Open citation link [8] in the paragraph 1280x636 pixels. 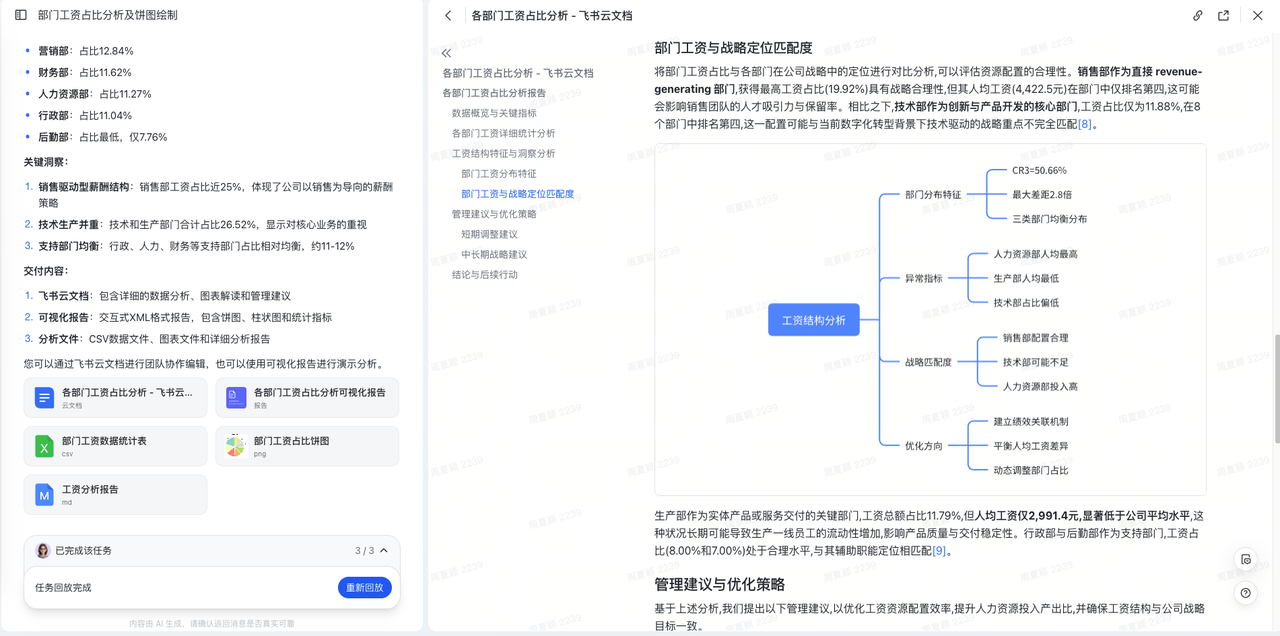pyautogui.click(x=1085, y=124)
